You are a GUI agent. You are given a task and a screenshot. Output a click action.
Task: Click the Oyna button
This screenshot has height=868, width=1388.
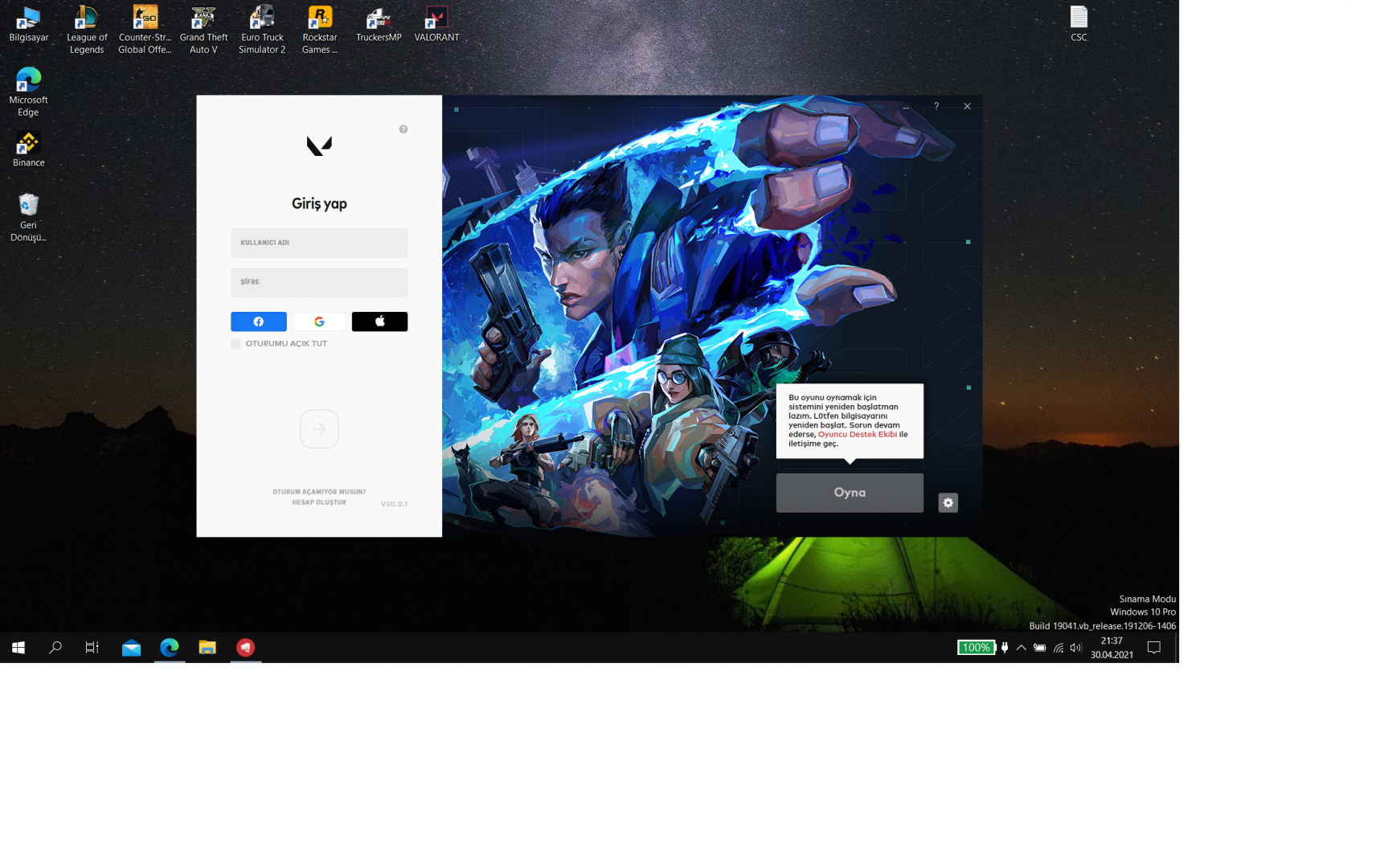click(x=850, y=493)
